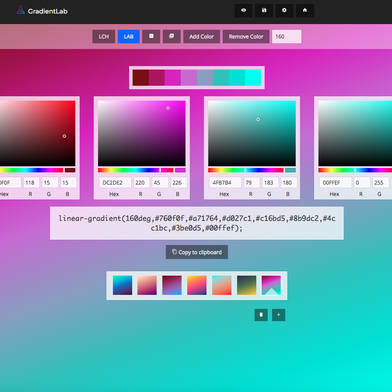Adjust hue slider under the 00FFEF picker
This screenshot has width=392, height=392.
click(355, 170)
